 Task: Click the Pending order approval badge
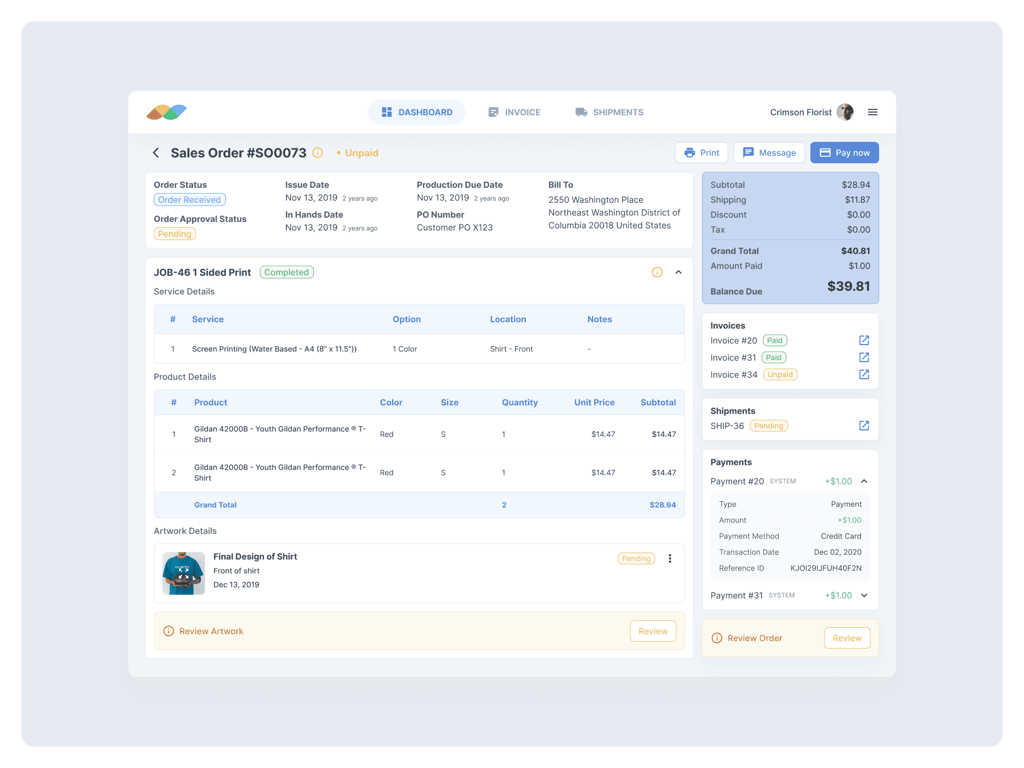tap(174, 234)
